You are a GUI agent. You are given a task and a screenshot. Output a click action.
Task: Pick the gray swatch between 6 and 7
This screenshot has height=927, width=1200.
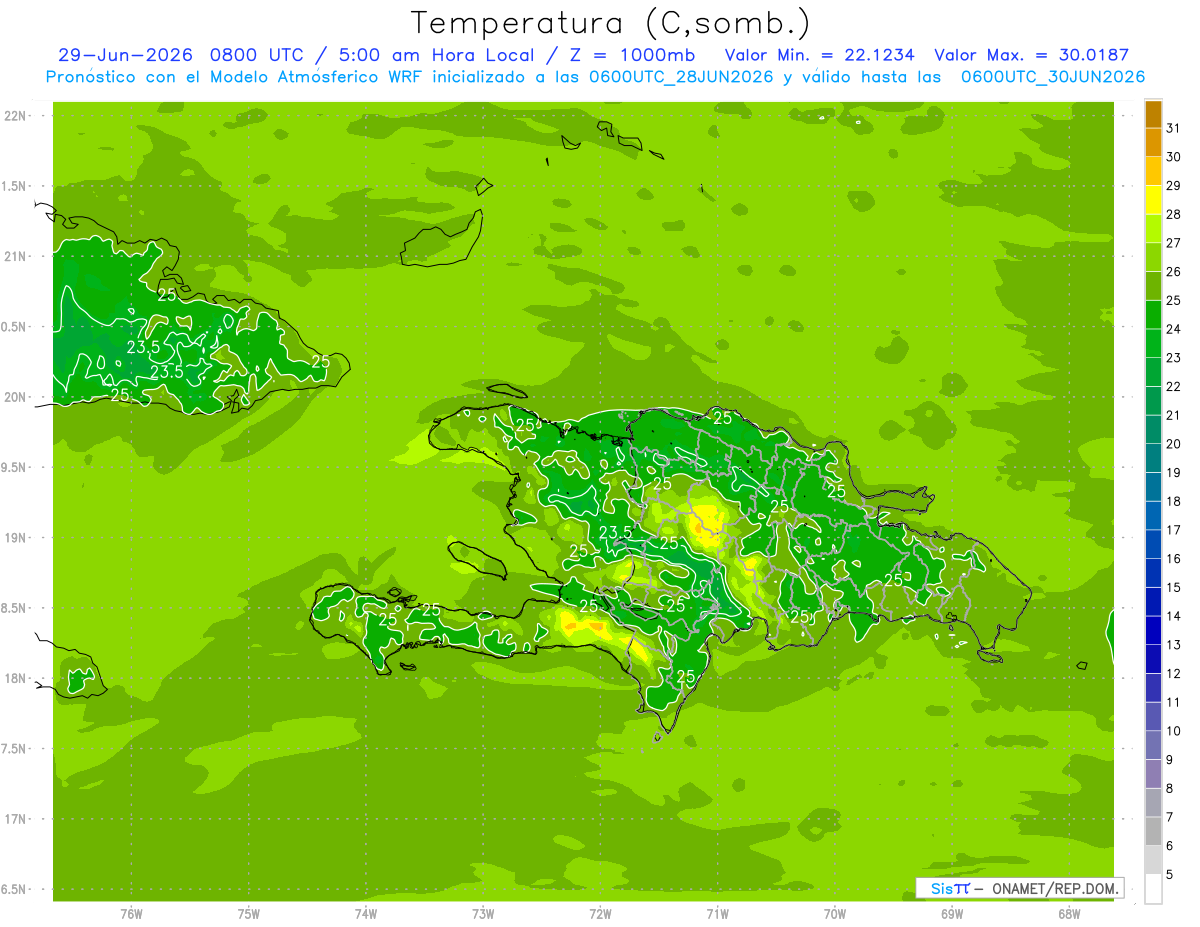coord(1153,832)
